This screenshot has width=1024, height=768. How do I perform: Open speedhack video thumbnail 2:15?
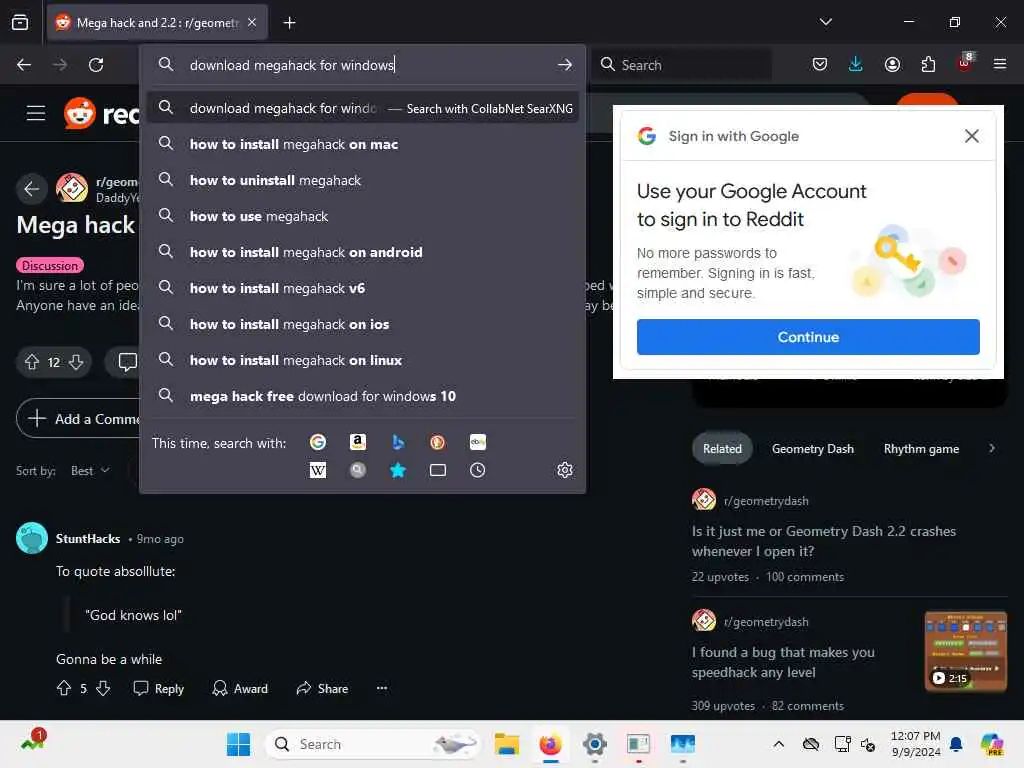pos(965,651)
